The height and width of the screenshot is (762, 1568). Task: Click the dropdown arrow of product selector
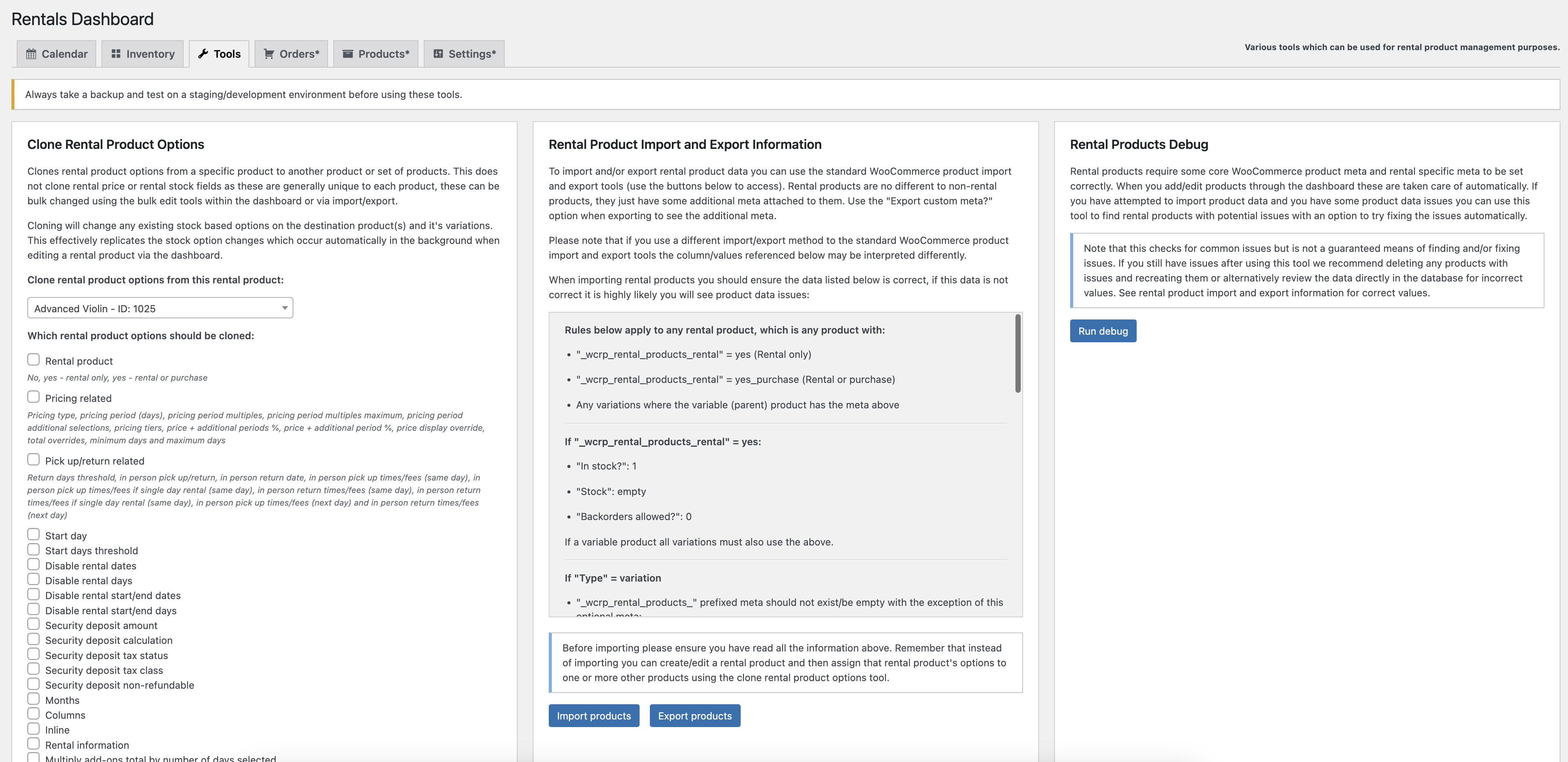pos(284,308)
